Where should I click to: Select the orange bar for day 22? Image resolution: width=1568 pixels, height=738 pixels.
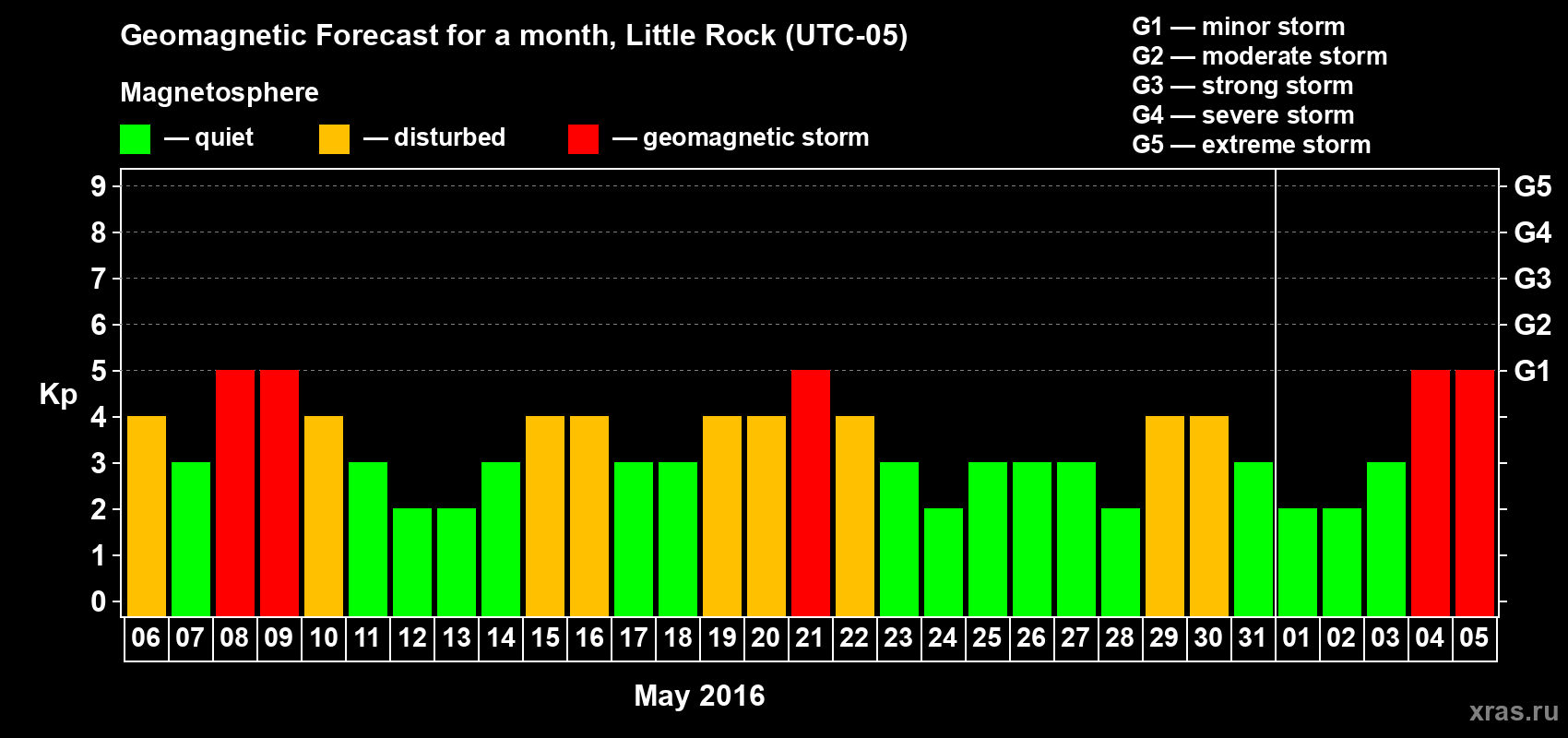[855, 517]
